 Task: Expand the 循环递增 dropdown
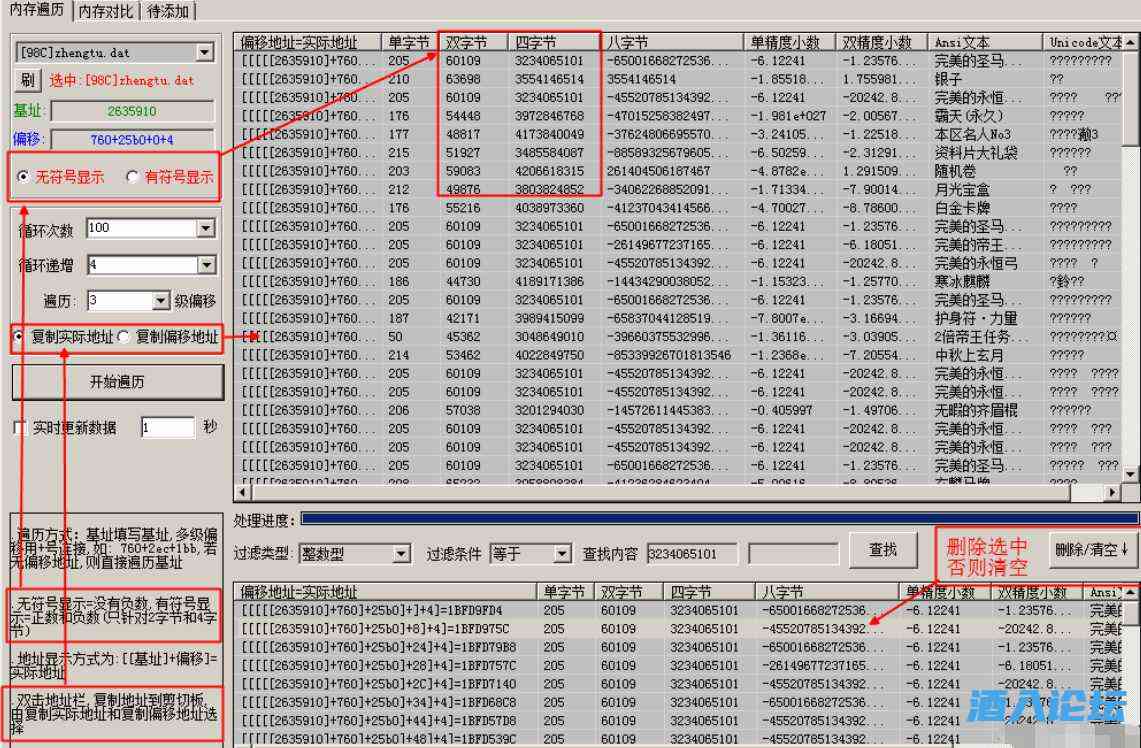[x=205, y=265]
